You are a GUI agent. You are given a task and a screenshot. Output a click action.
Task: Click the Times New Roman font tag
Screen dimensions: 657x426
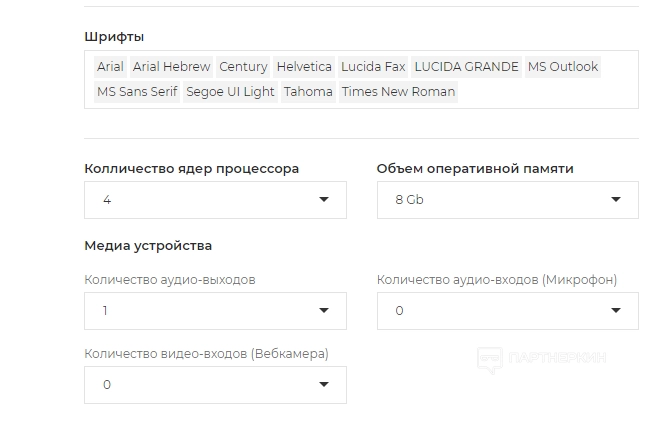pyautogui.click(x=398, y=92)
